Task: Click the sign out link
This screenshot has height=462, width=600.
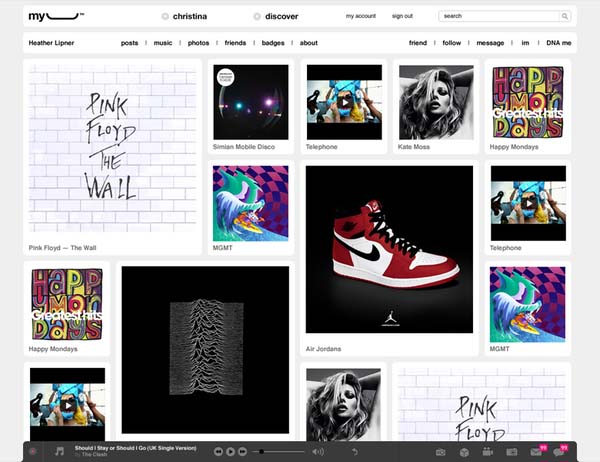Action: click(x=402, y=16)
